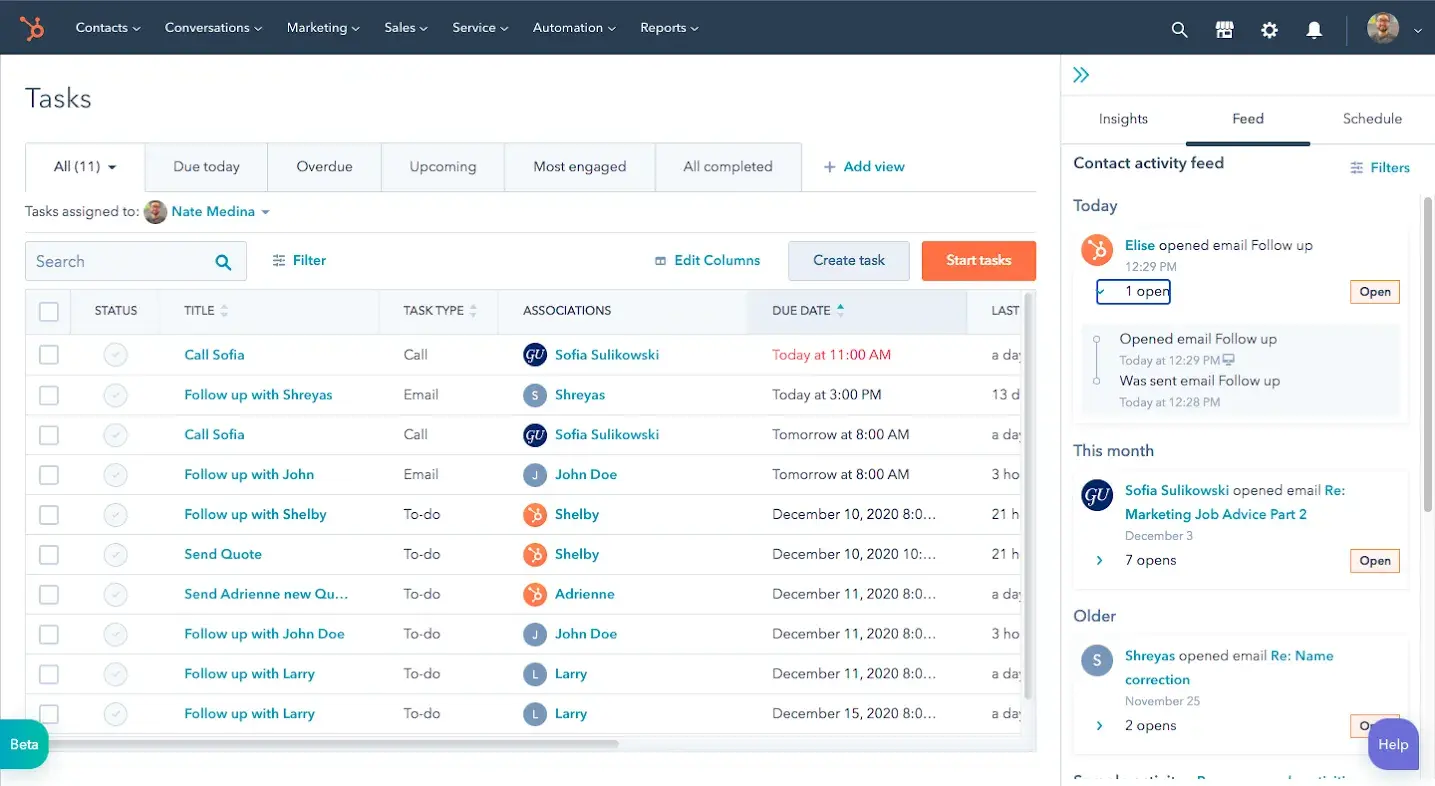Open the task Follow up with Shreyas
1435x786 pixels.
tap(258, 394)
